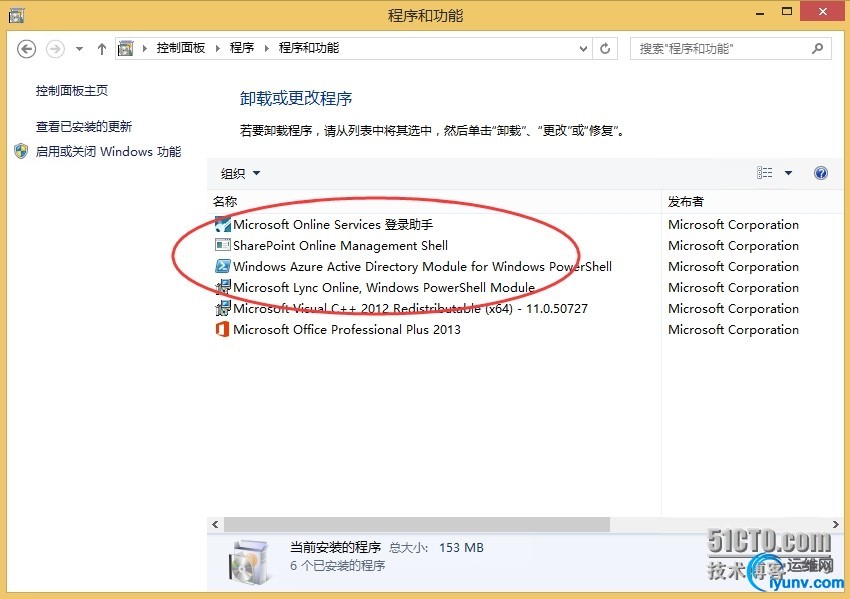This screenshot has height=599, width=850.
Task: Click the Visual C++ 2012 Redistributable icon
Action: point(223,308)
